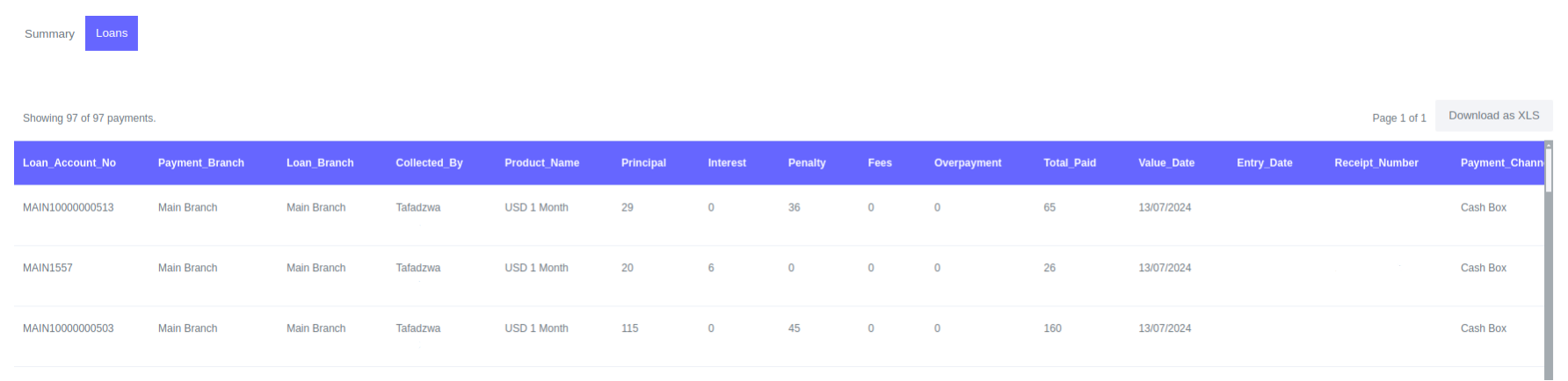The image size is (1568, 381).
Task: Sort by the Total_Paid column header
Action: [x=1070, y=163]
